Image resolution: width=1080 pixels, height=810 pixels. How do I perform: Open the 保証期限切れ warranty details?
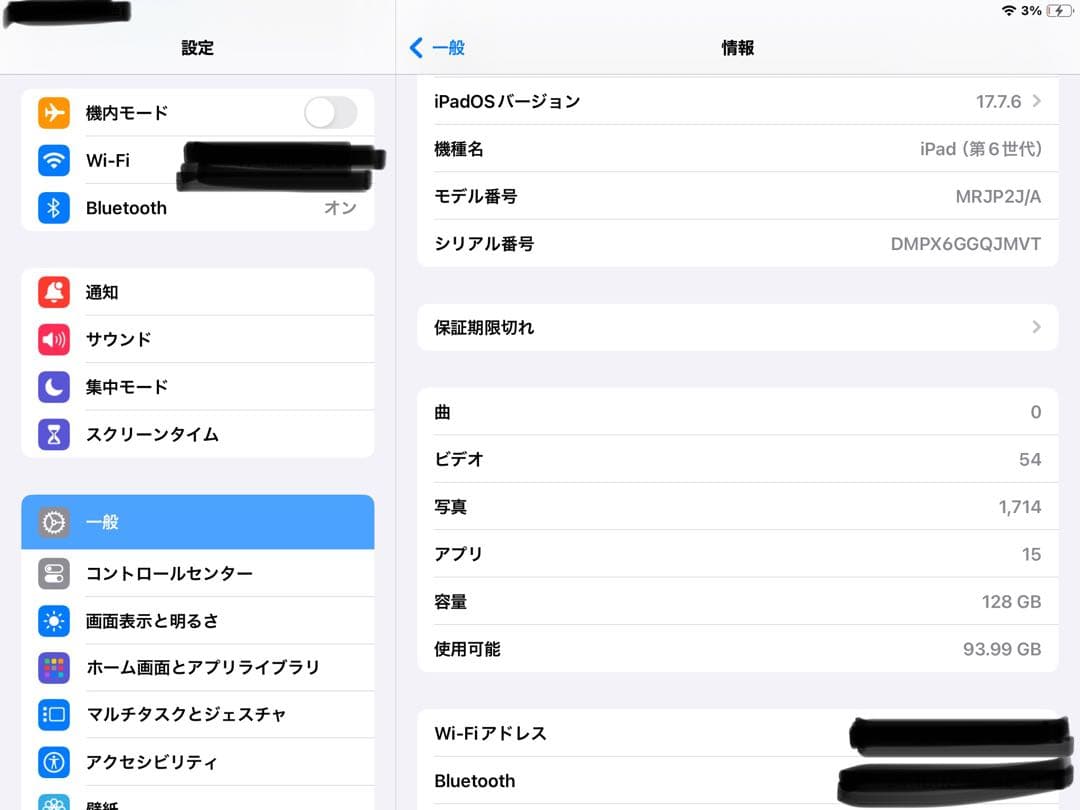738,327
